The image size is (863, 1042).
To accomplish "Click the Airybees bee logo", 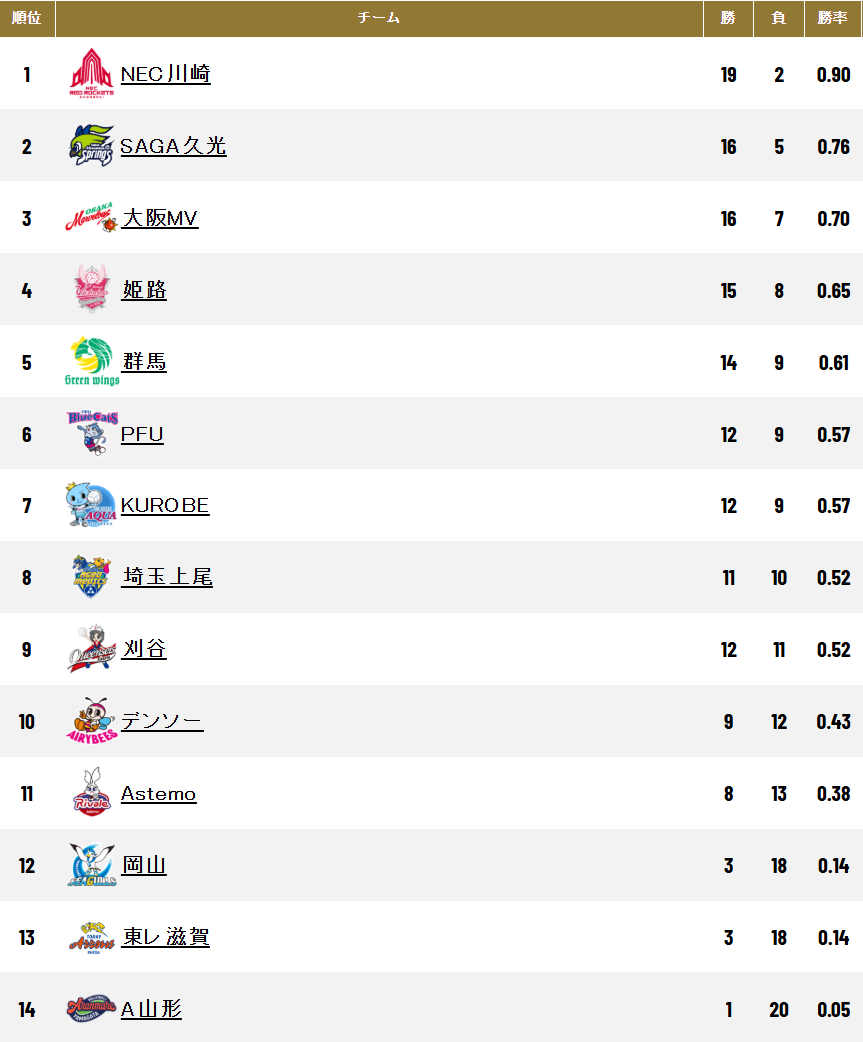I will [x=92, y=721].
